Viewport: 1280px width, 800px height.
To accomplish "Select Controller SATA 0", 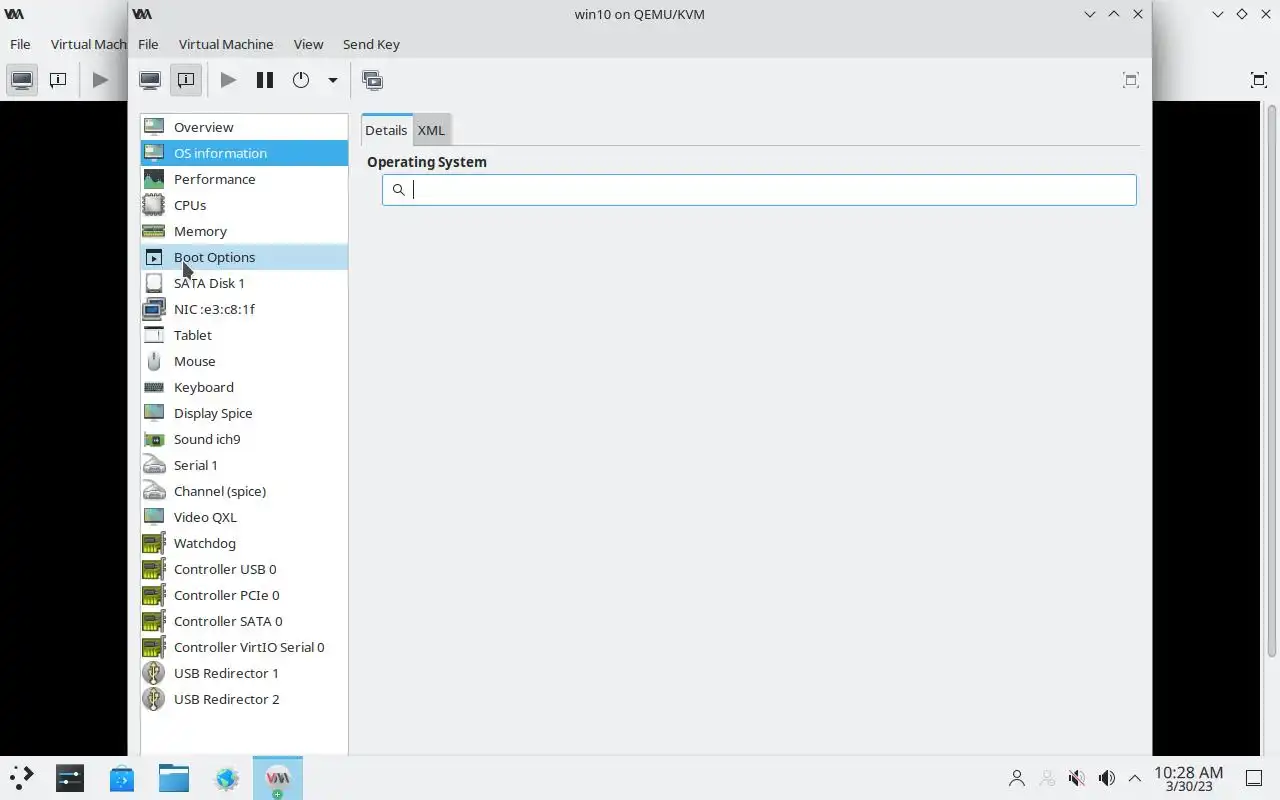I will 244,621.
